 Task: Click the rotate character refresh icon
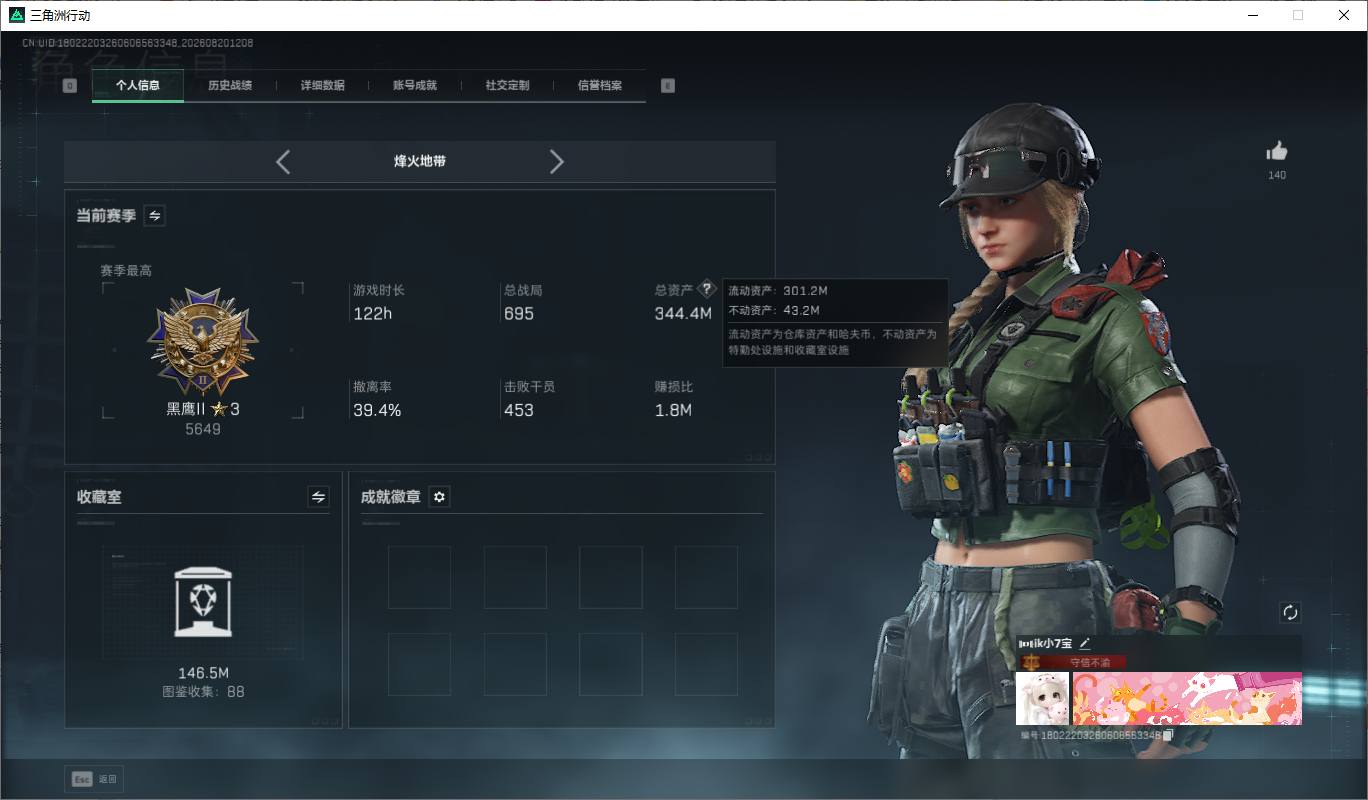[1290, 612]
